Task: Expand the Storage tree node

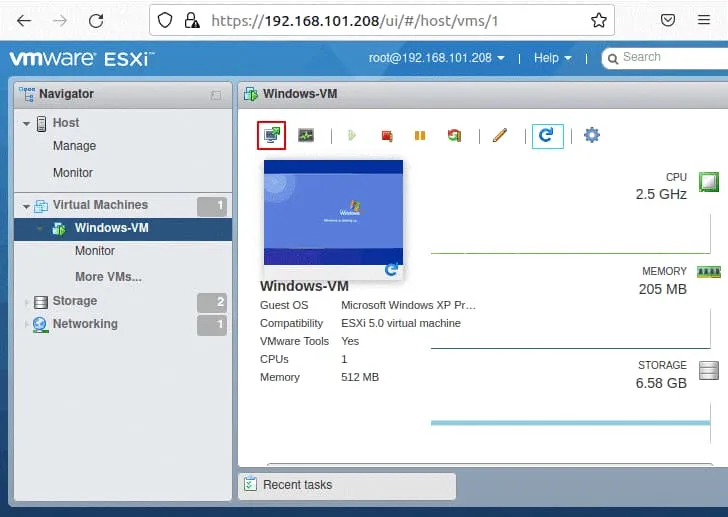Action: [x=27, y=301]
